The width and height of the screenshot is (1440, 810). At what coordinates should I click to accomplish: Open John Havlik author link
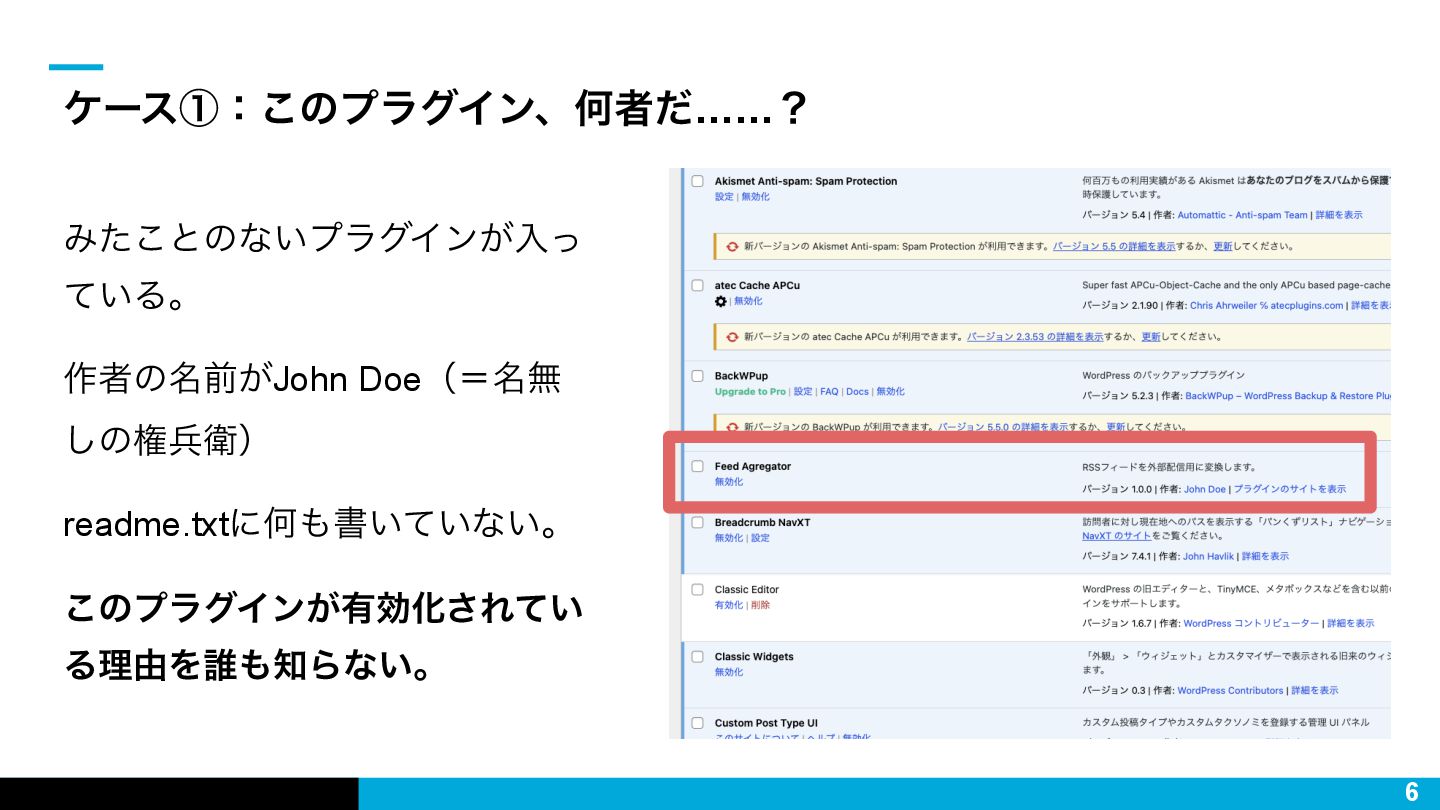coord(1208,556)
